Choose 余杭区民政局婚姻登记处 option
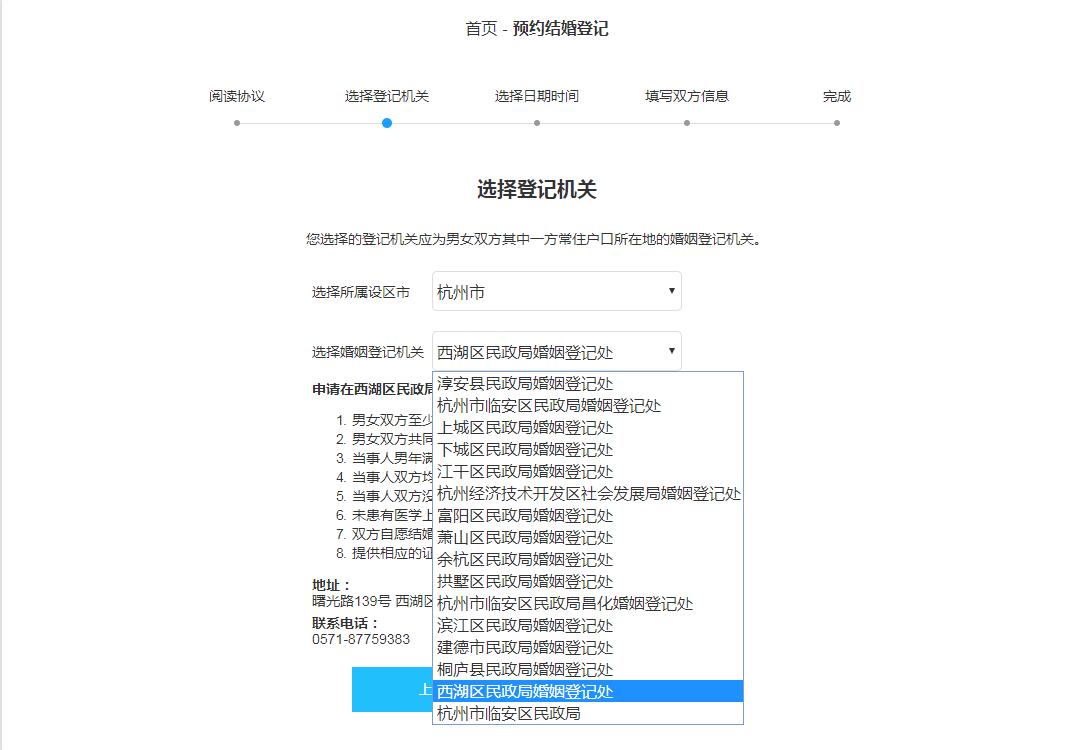Viewport: 1070px width, 750px height. click(x=588, y=560)
